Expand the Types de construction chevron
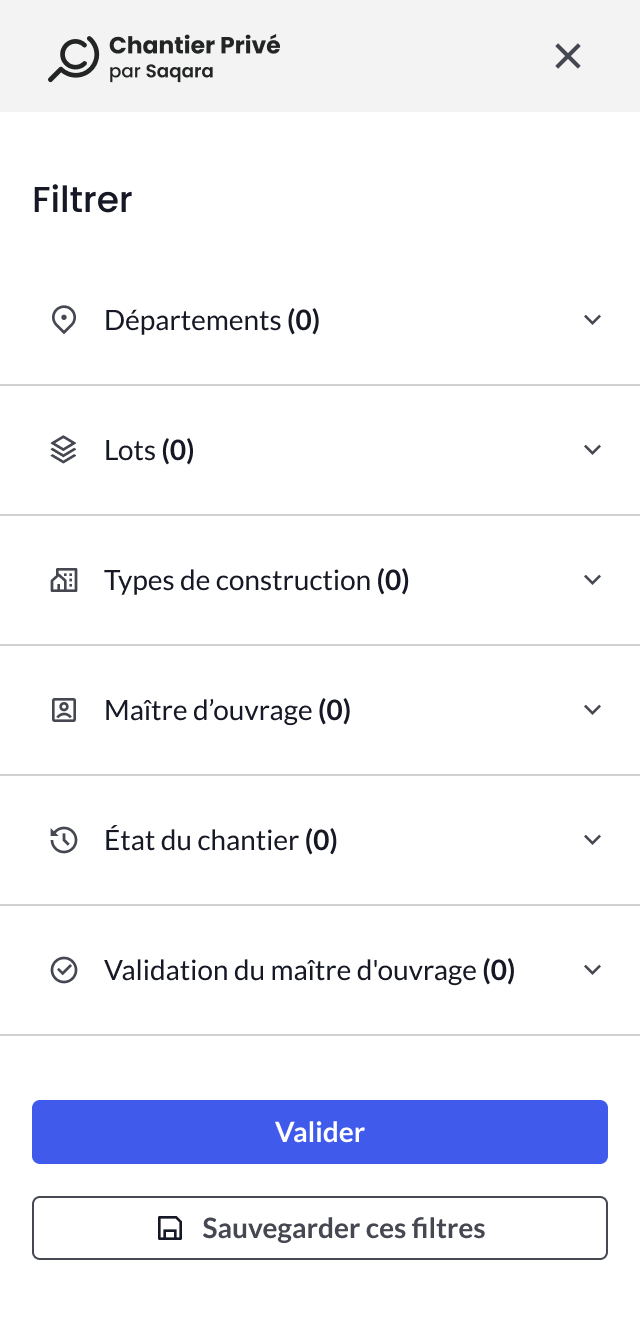 coord(592,580)
